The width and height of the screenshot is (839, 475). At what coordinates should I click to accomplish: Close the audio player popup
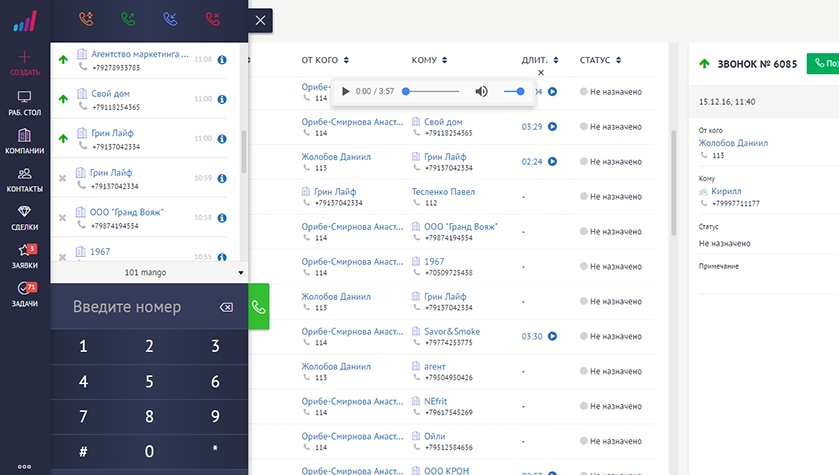[x=541, y=73]
